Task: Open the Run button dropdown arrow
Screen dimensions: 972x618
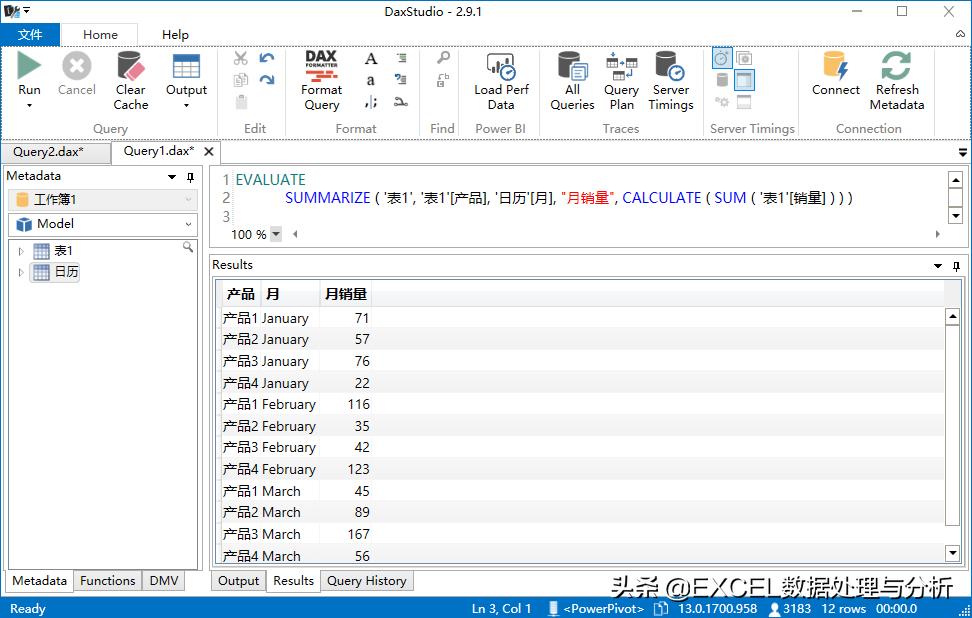Action: [x=29, y=106]
